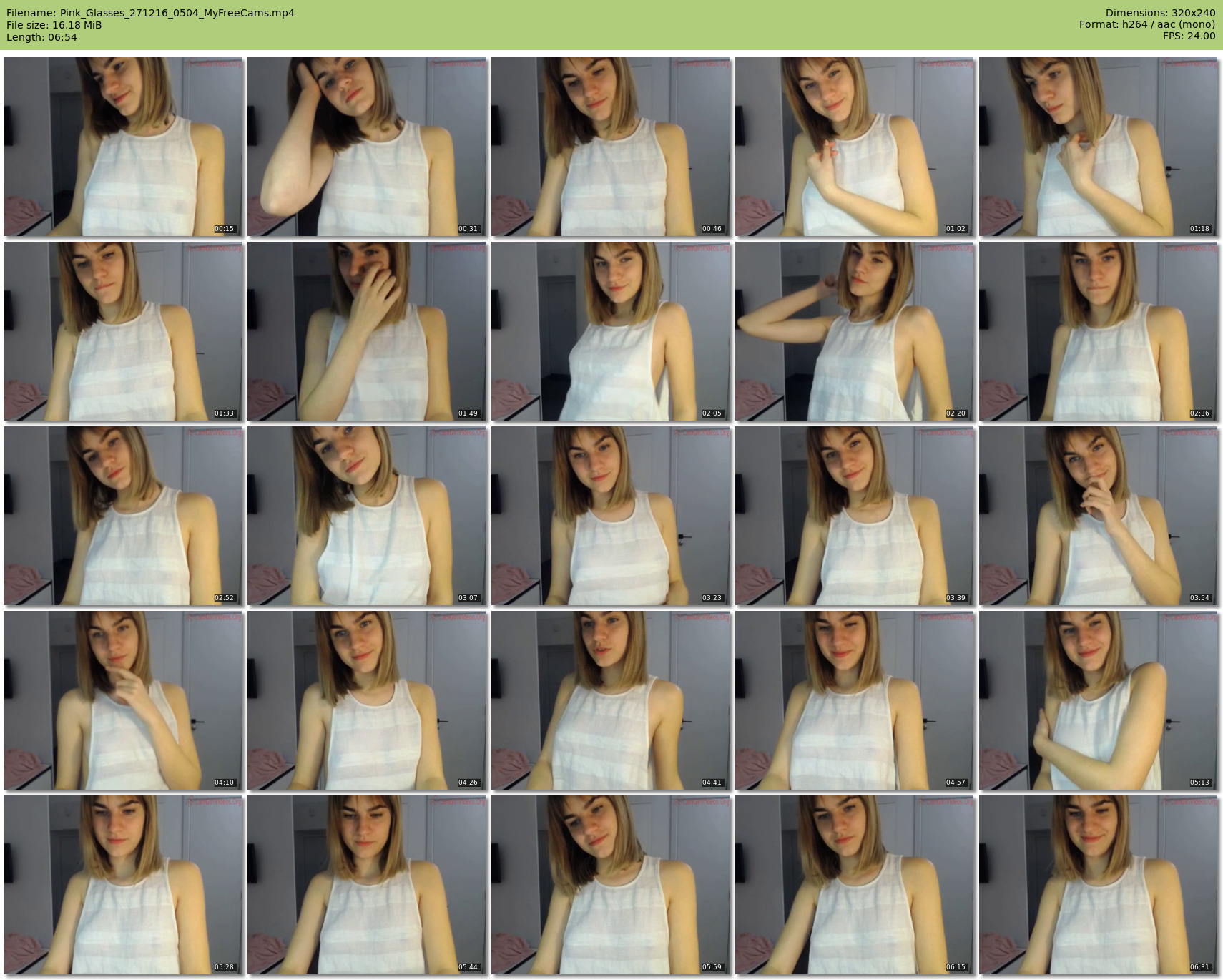Open the frame at 03:23
The height and width of the screenshot is (980, 1223).
(x=611, y=516)
